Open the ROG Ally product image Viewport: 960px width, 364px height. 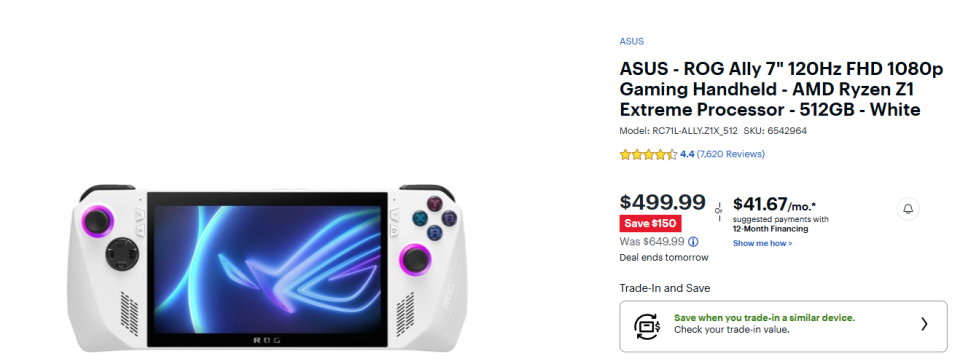(266, 267)
